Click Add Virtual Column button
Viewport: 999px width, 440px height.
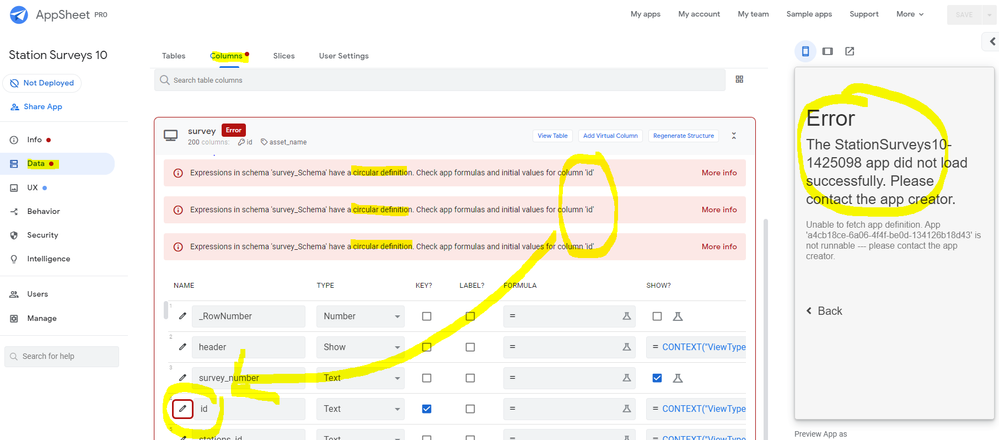click(x=610, y=136)
